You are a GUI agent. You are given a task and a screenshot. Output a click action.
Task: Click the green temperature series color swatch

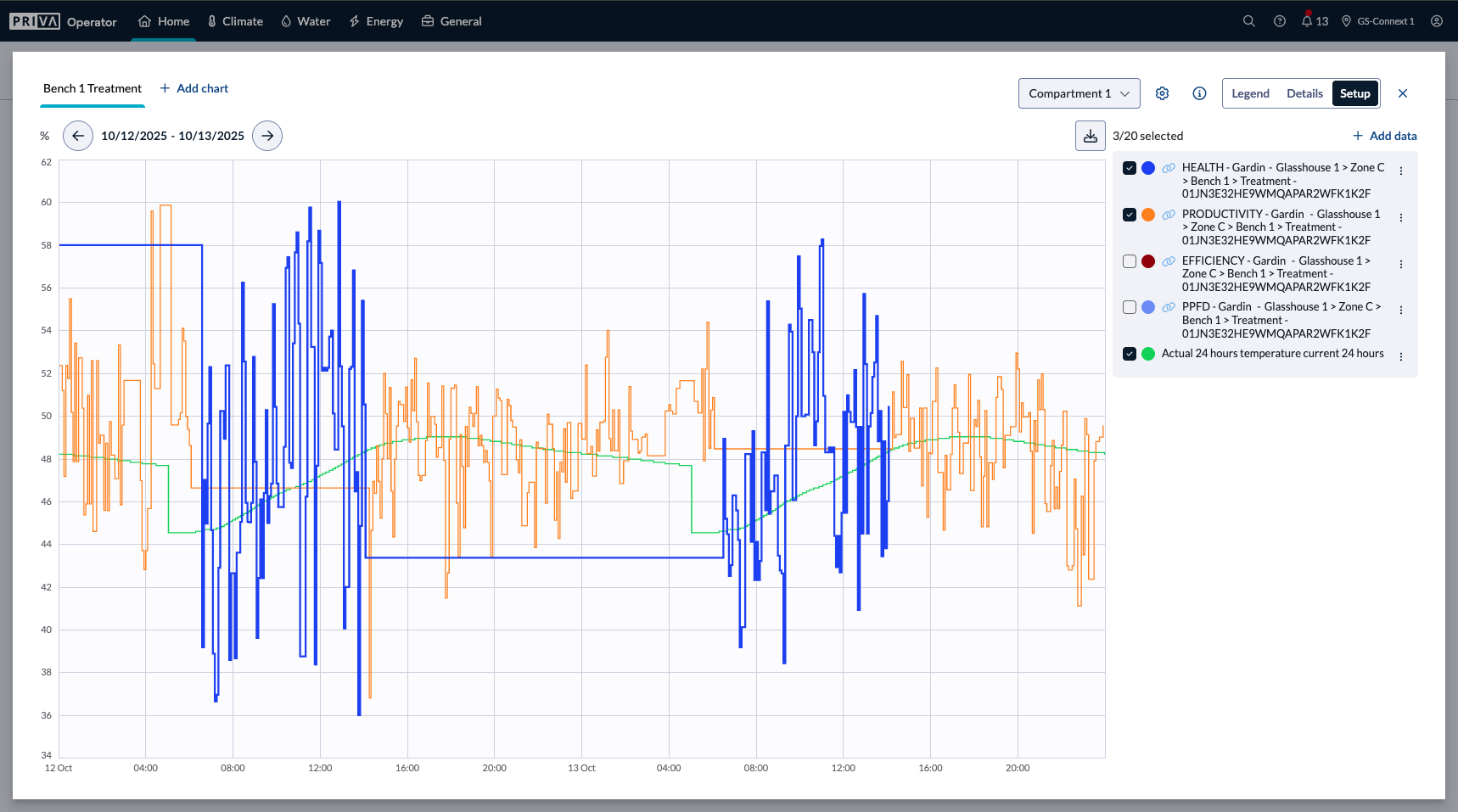[1147, 354]
